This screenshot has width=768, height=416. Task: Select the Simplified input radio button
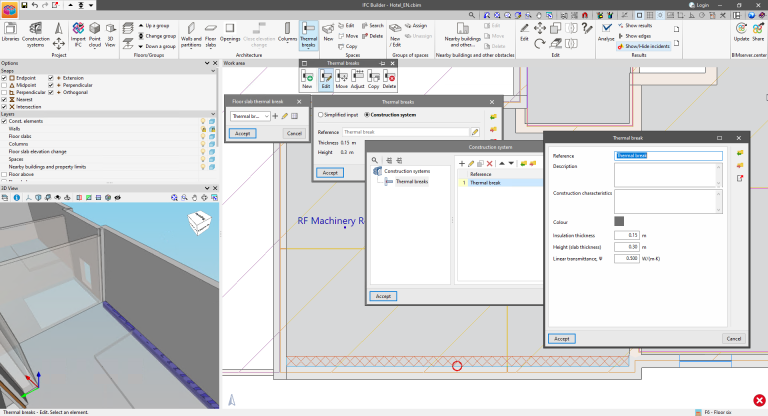(x=320, y=115)
